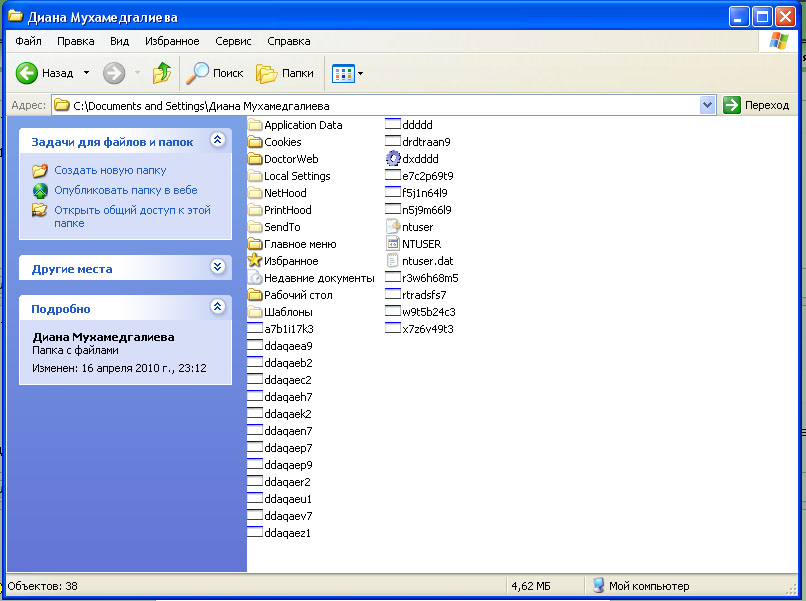This screenshot has height=601, width=806.
Task: Open the Сервис menu
Action: (x=233, y=41)
